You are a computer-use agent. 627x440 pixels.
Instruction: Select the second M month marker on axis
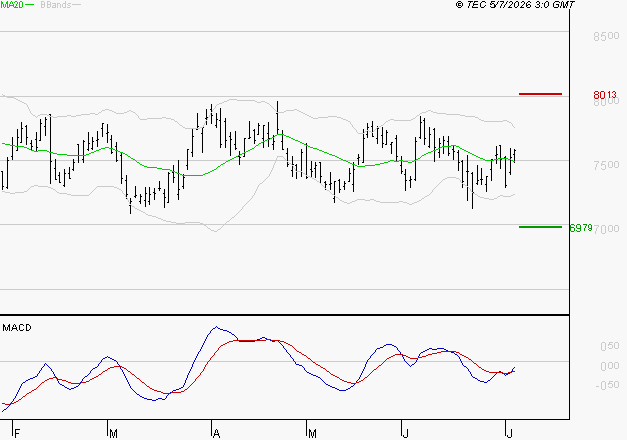(312, 434)
